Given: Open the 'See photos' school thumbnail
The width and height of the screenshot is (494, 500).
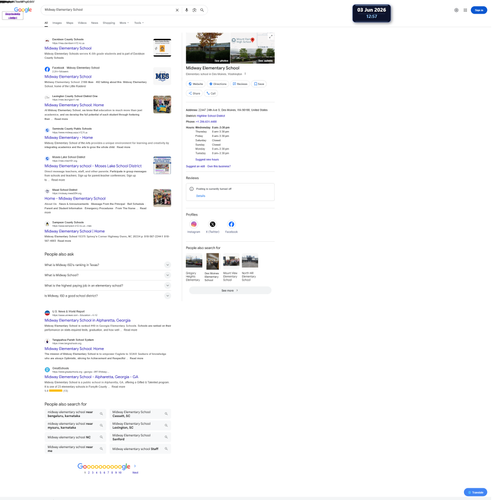Looking at the screenshot, I should point(209,48).
